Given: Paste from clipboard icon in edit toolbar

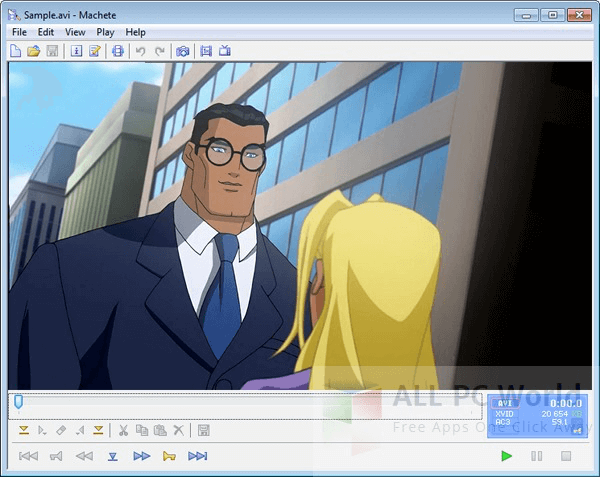Looking at the screenshot, I should pyautogui.click(x=160, y=431).
